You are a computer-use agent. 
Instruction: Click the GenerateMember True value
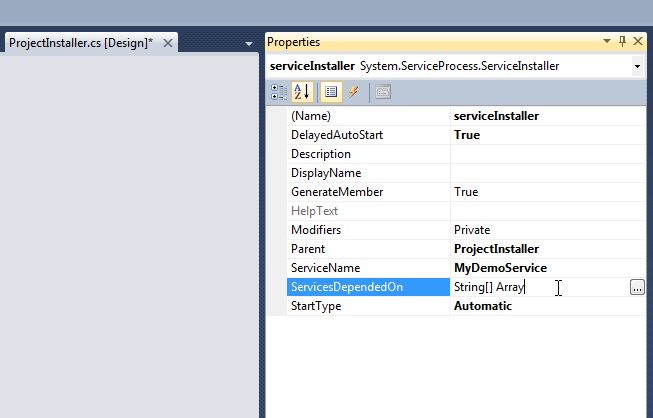[548, 192]
